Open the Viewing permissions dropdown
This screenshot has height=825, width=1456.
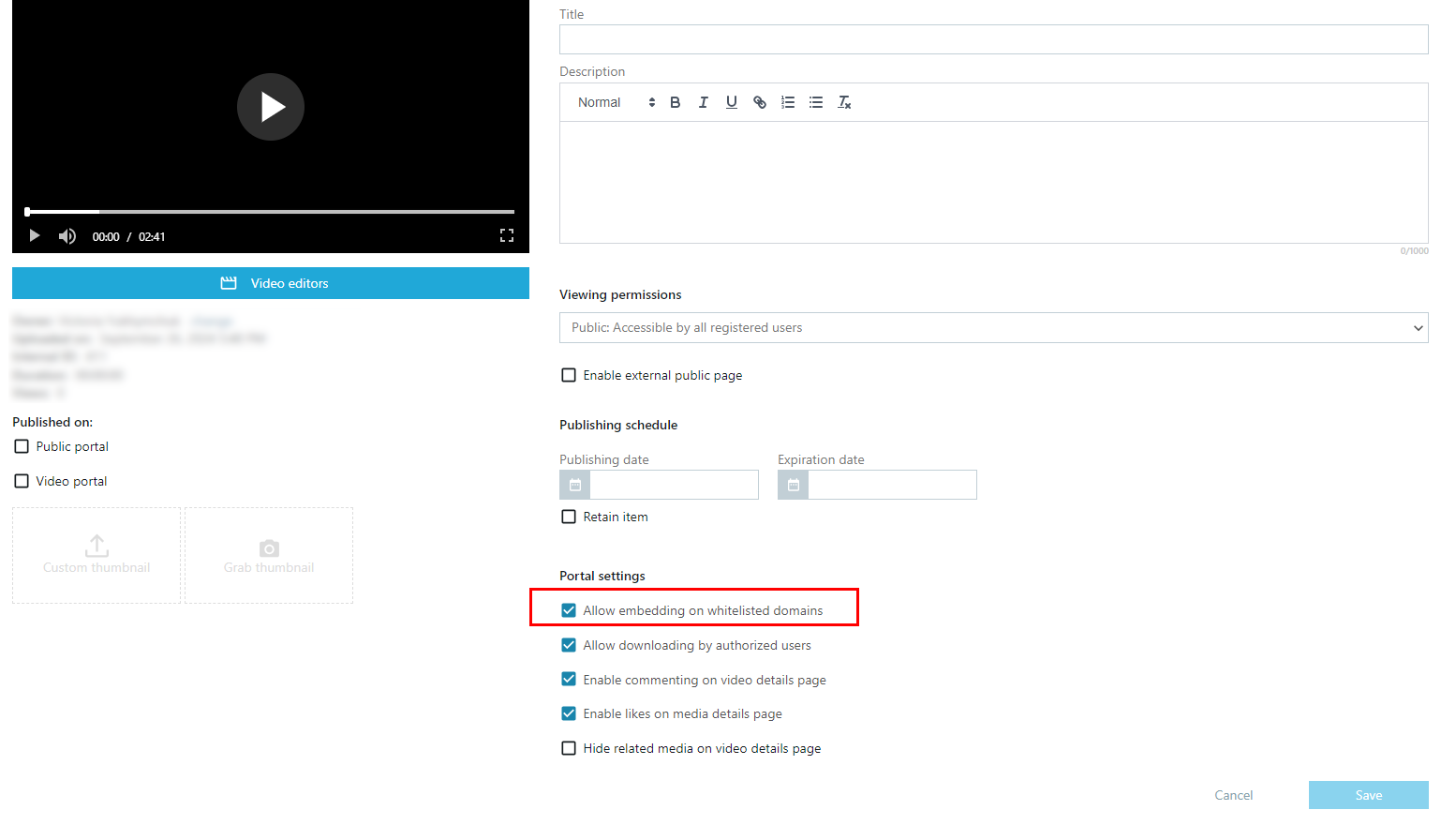tap(993, 327)
